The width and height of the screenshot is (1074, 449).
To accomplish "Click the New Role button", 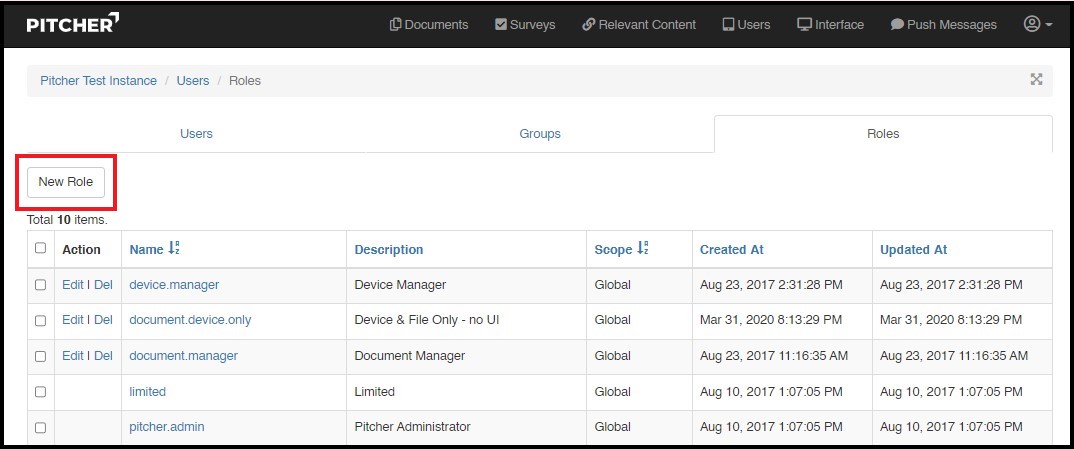I will (x=66, y=182).
